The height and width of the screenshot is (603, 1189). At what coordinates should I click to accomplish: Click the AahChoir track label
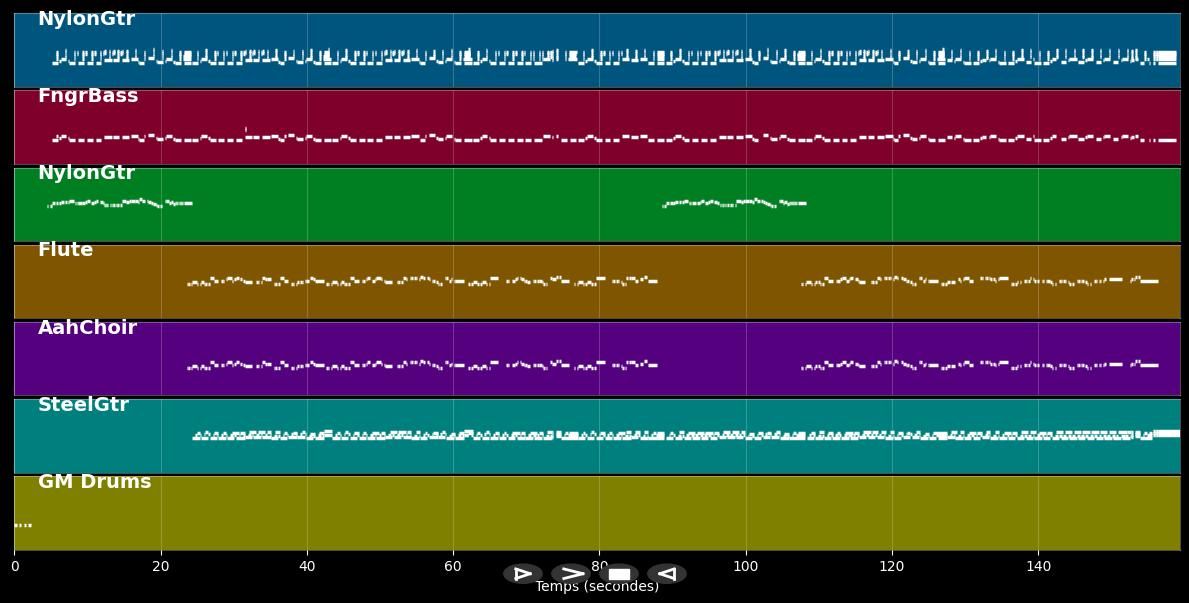87,328
